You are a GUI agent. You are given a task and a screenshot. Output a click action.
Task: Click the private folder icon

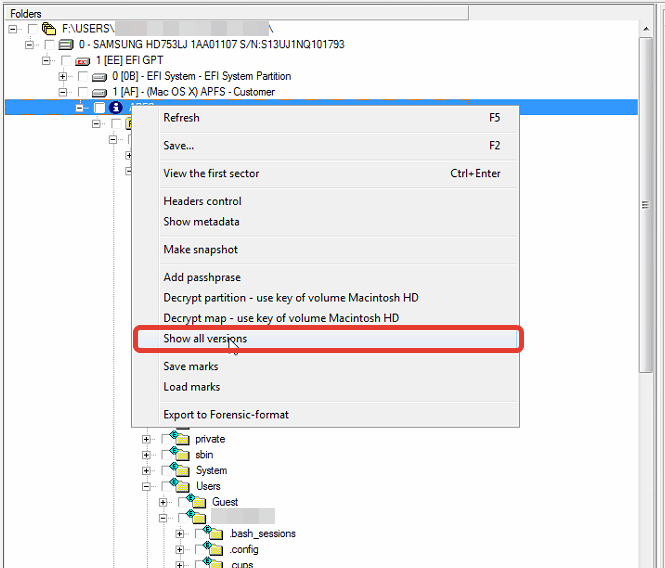[x=181, y=439]
